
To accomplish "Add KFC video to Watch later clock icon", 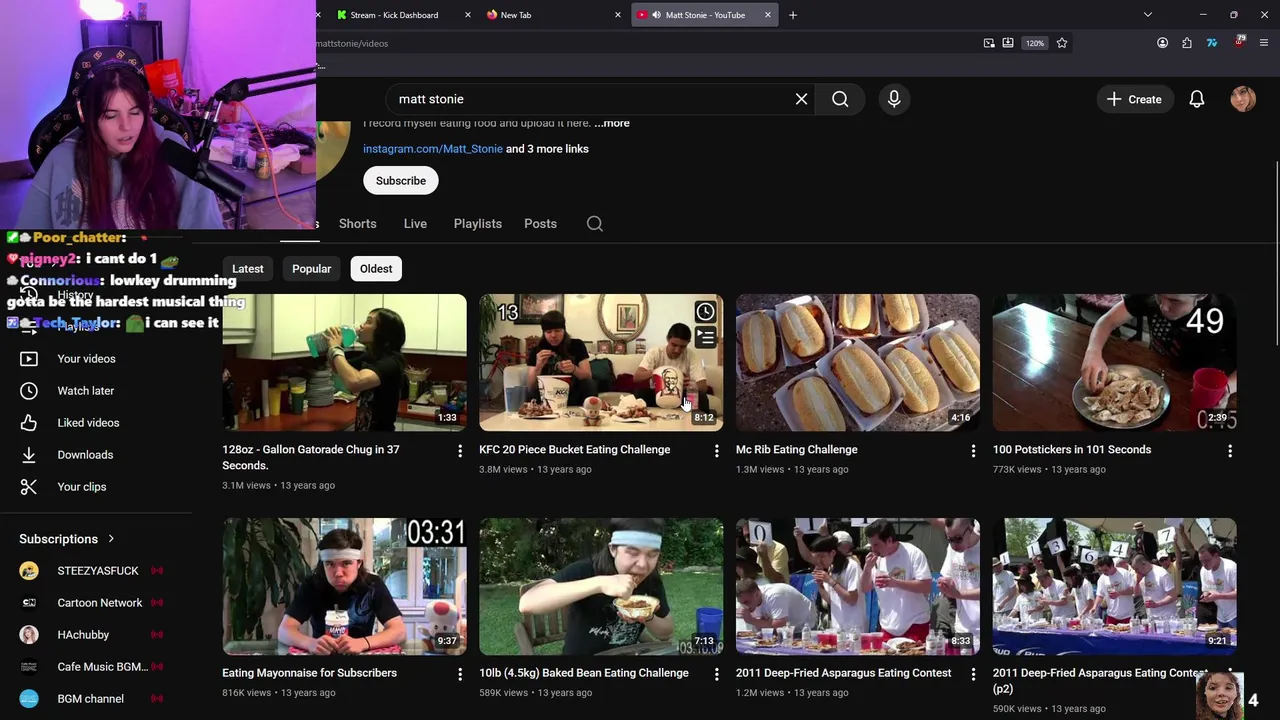I will [x=705, y=312].
